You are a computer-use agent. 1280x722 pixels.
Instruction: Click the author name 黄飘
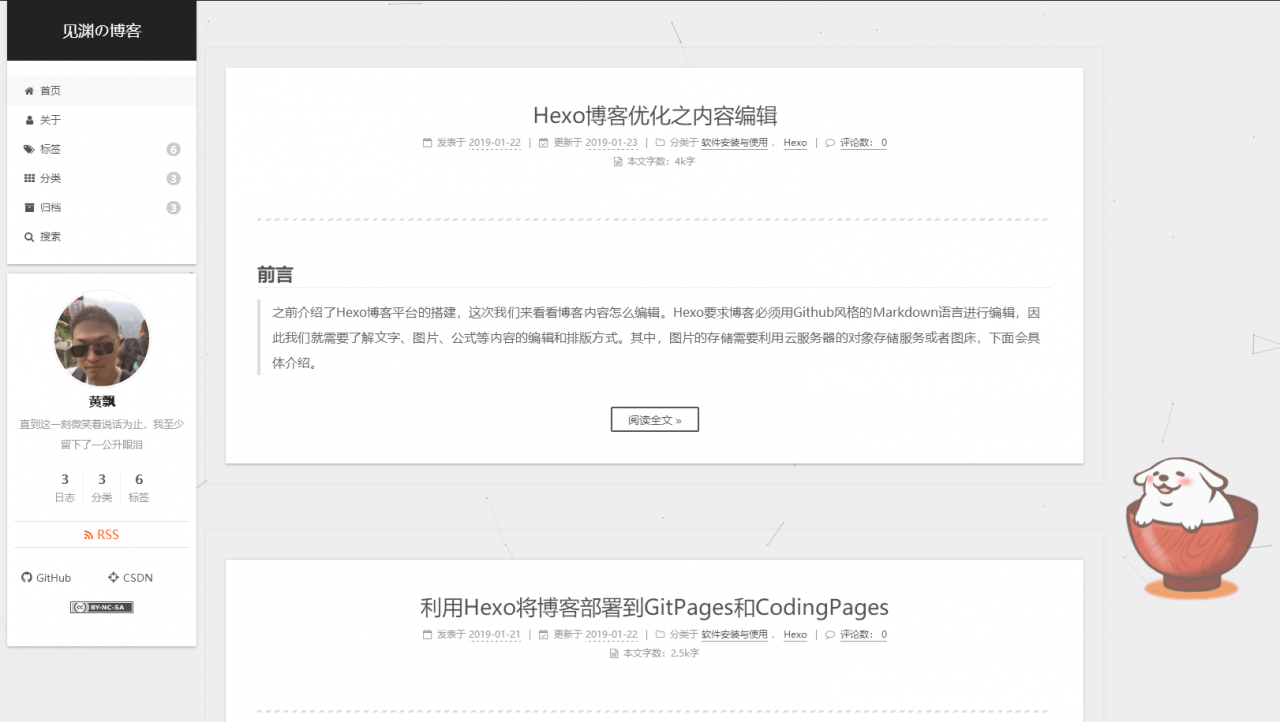(x=102, y=402)
